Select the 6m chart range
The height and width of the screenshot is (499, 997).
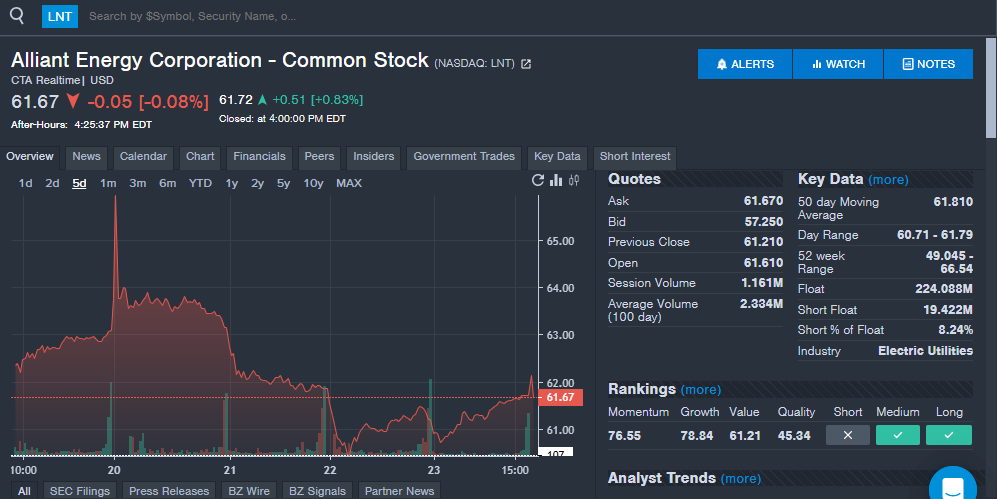[x=167, y=183]
